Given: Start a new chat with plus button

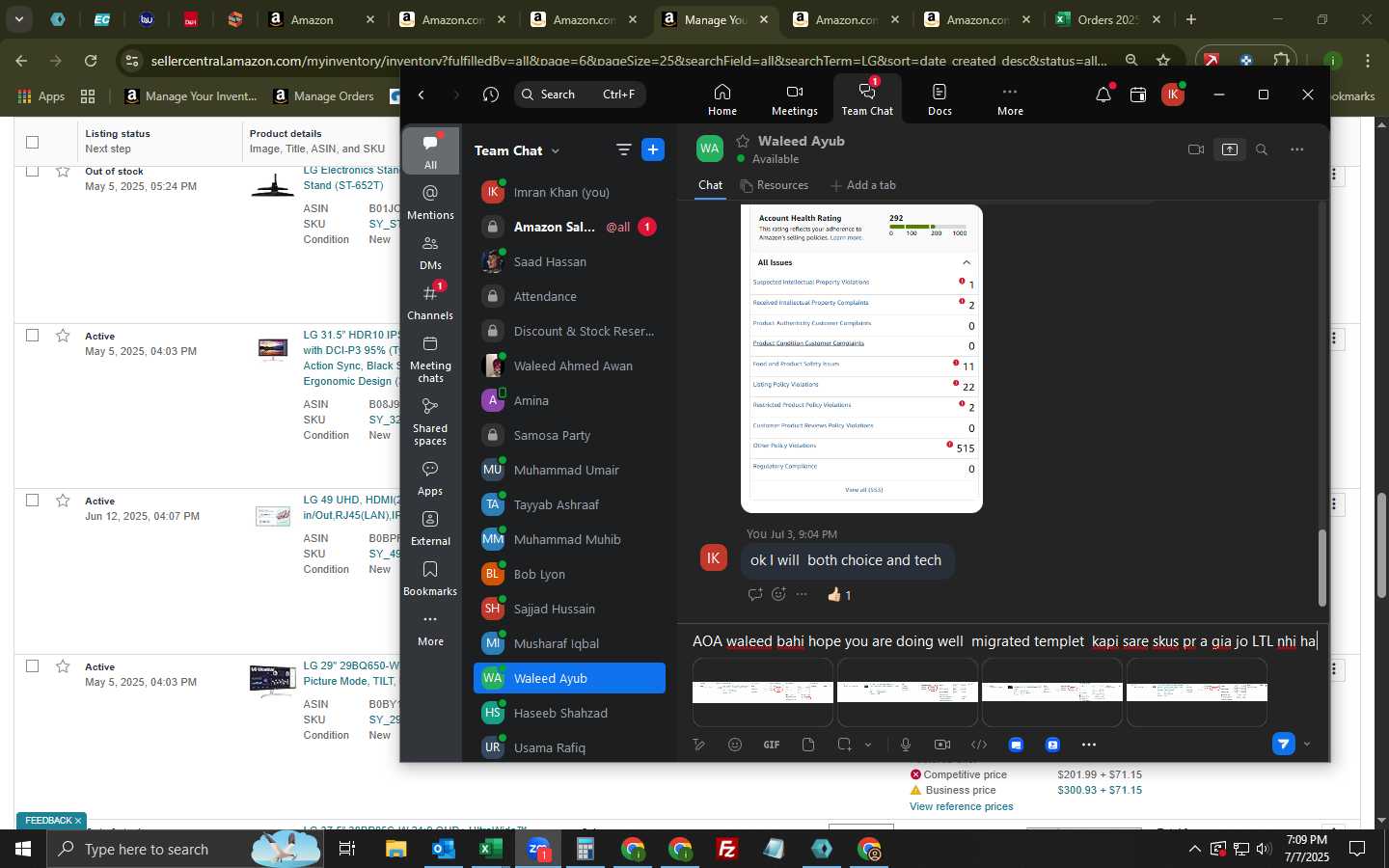Looking at the screenshot, I should pos(653,149).
